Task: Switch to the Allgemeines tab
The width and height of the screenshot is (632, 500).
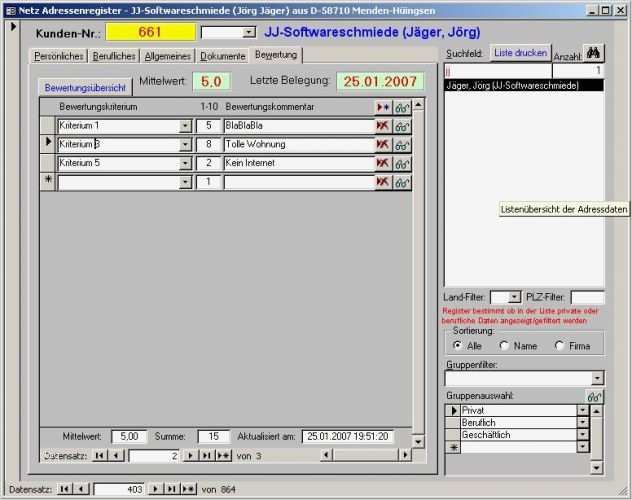Action: coord(168,56)
